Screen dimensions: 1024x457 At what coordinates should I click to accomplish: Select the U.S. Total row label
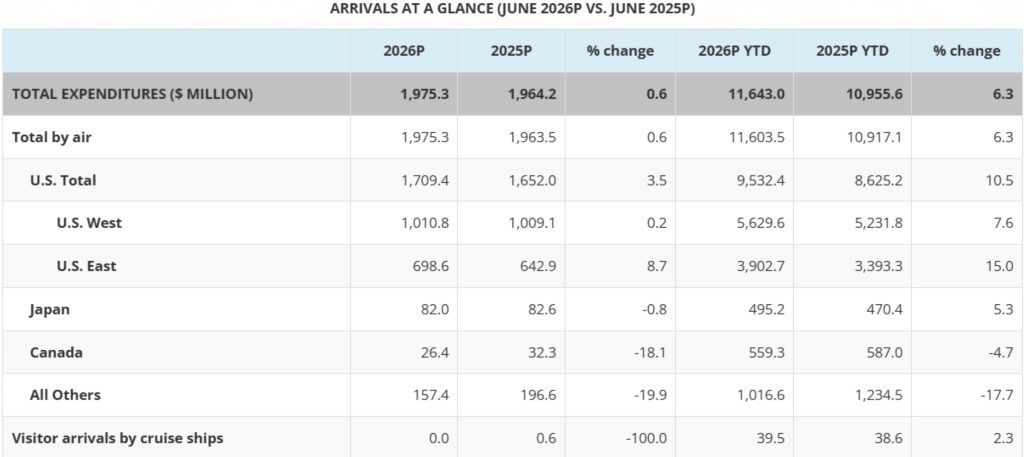click(x=63, y=180)
